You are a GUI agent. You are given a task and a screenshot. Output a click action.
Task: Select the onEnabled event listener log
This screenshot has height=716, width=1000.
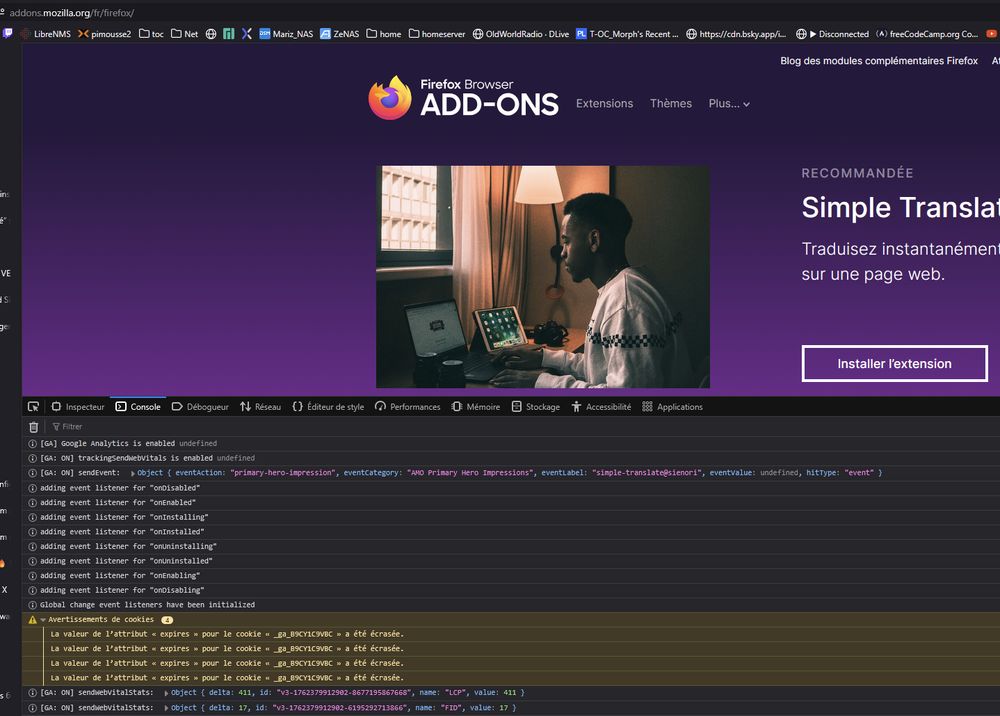tap(511, 502)
